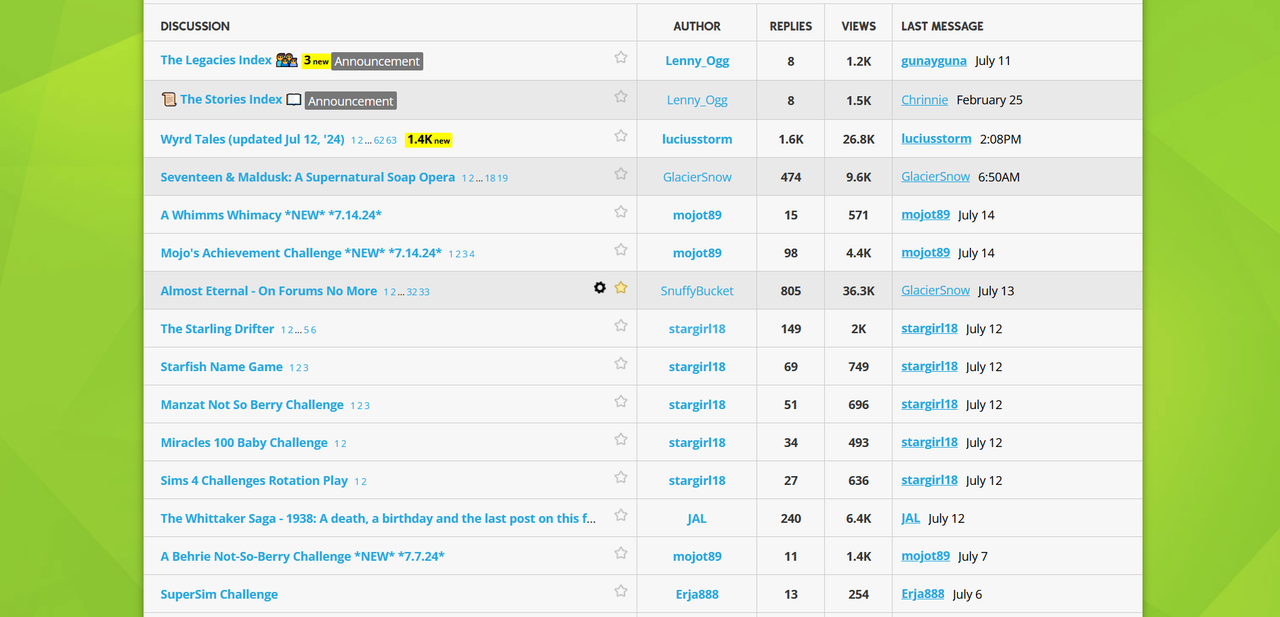Open The Legacies Index discussion
The width and height of the screenshot is (1280, 617).
[x=216, y=60]
